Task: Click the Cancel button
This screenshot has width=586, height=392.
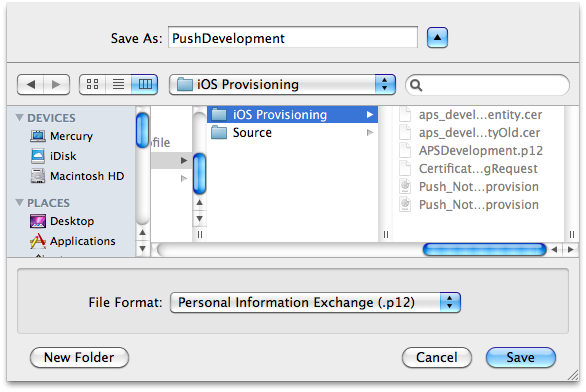Action: click(x=437, y=357)
